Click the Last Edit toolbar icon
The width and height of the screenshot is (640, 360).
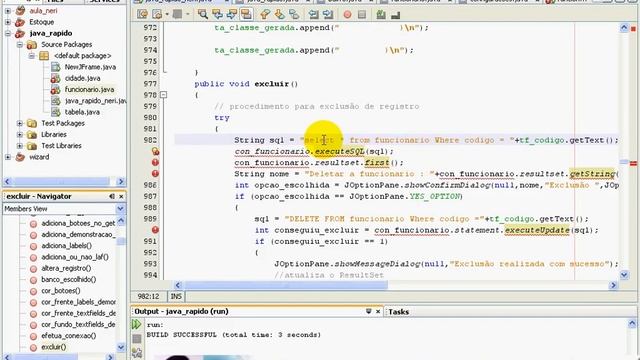(x=142, y=15)
